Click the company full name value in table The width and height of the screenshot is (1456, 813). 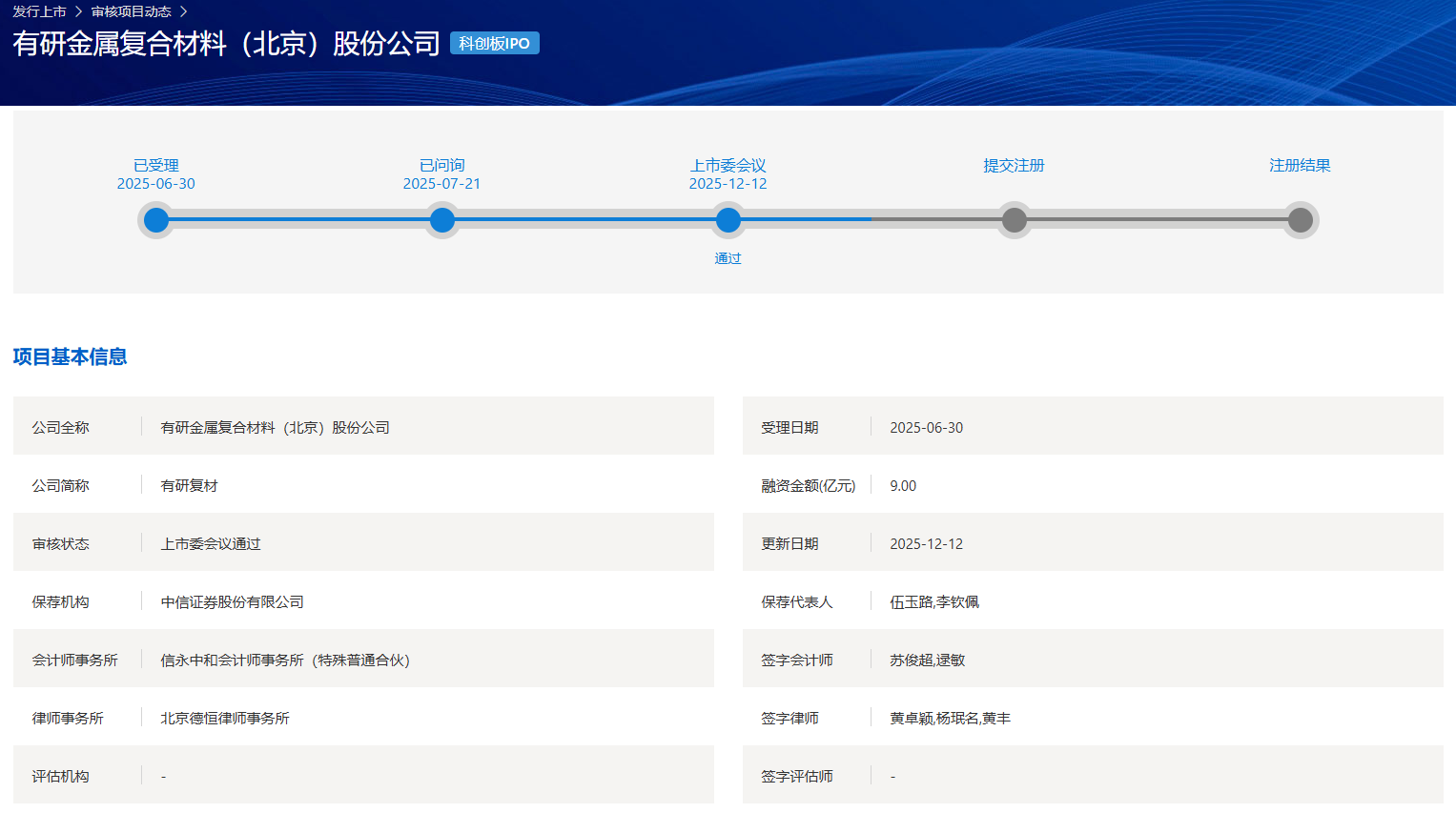point(275,427)
